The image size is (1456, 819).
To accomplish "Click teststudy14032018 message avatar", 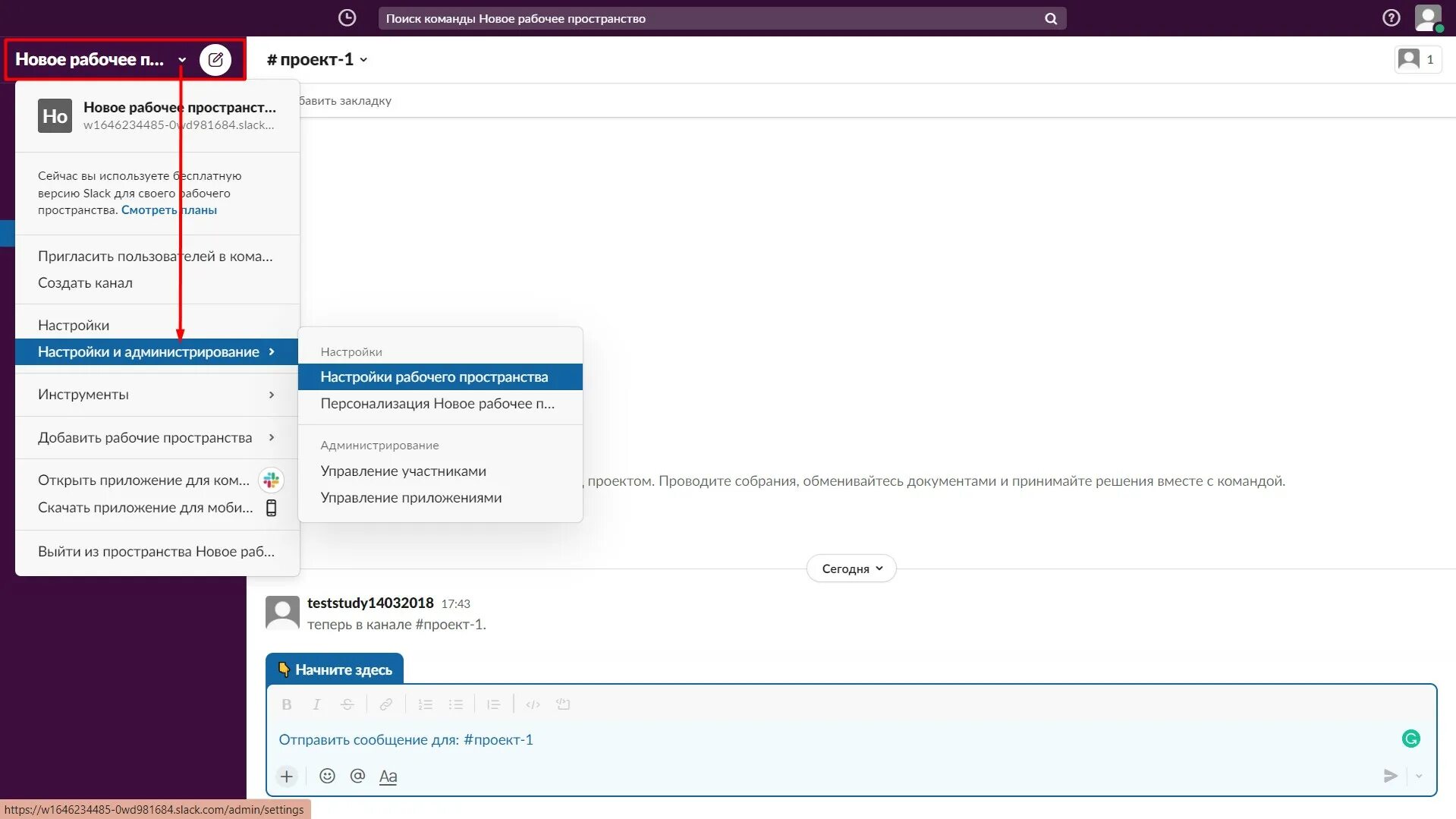I will click(x=282, y=612).
